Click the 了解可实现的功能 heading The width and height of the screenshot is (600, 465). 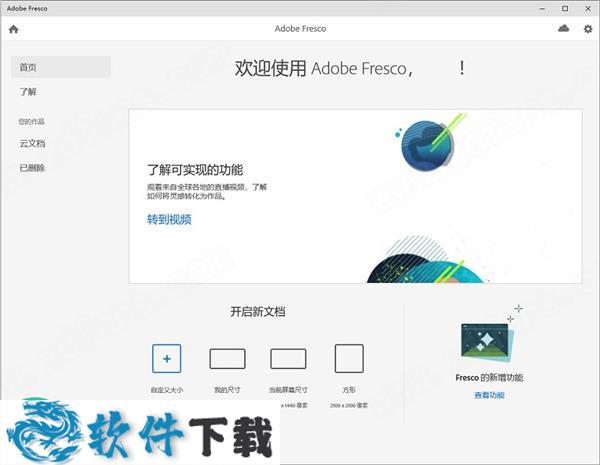pos(195,170)
